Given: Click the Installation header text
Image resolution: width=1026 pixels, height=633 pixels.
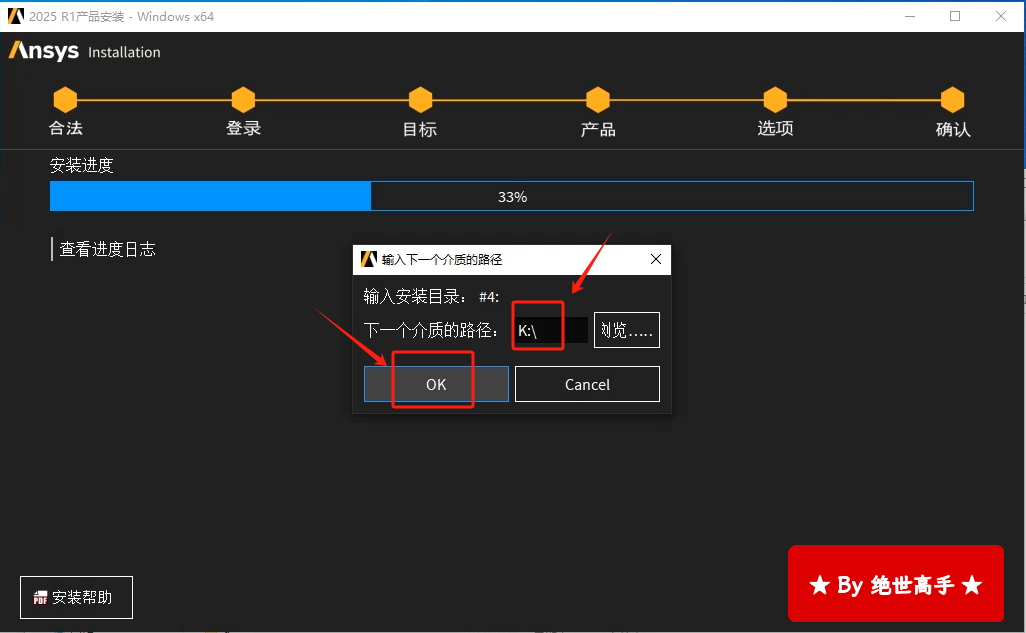Looking at the screenshot, I should (124, 52).
